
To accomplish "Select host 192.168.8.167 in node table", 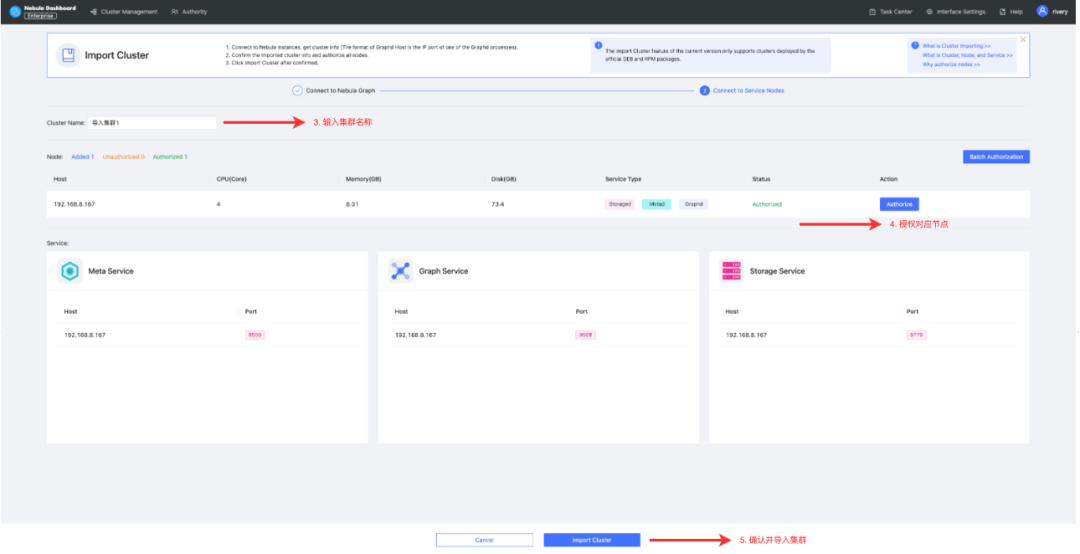I will tap(74, 204).
